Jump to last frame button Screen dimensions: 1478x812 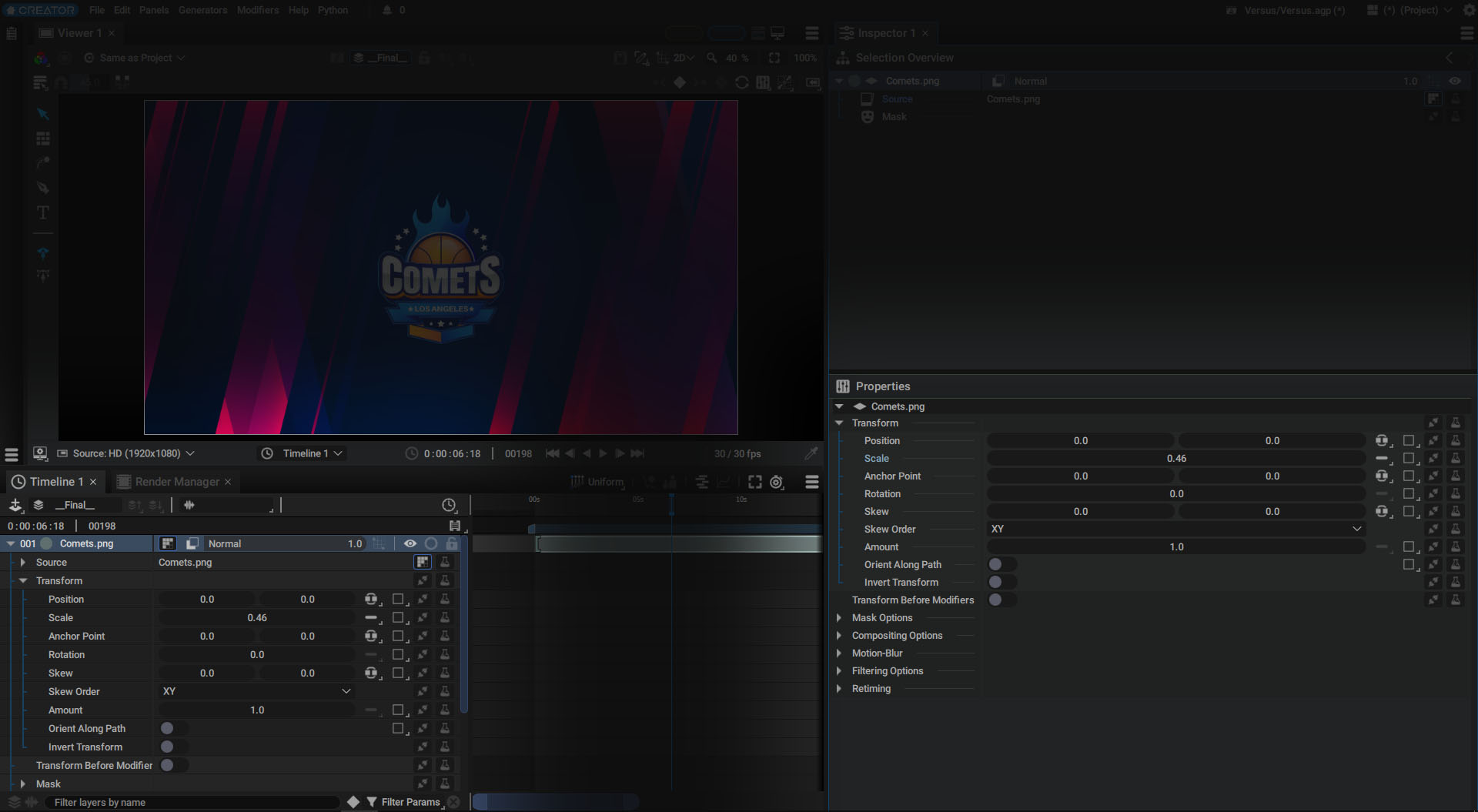tap(637, 453)
